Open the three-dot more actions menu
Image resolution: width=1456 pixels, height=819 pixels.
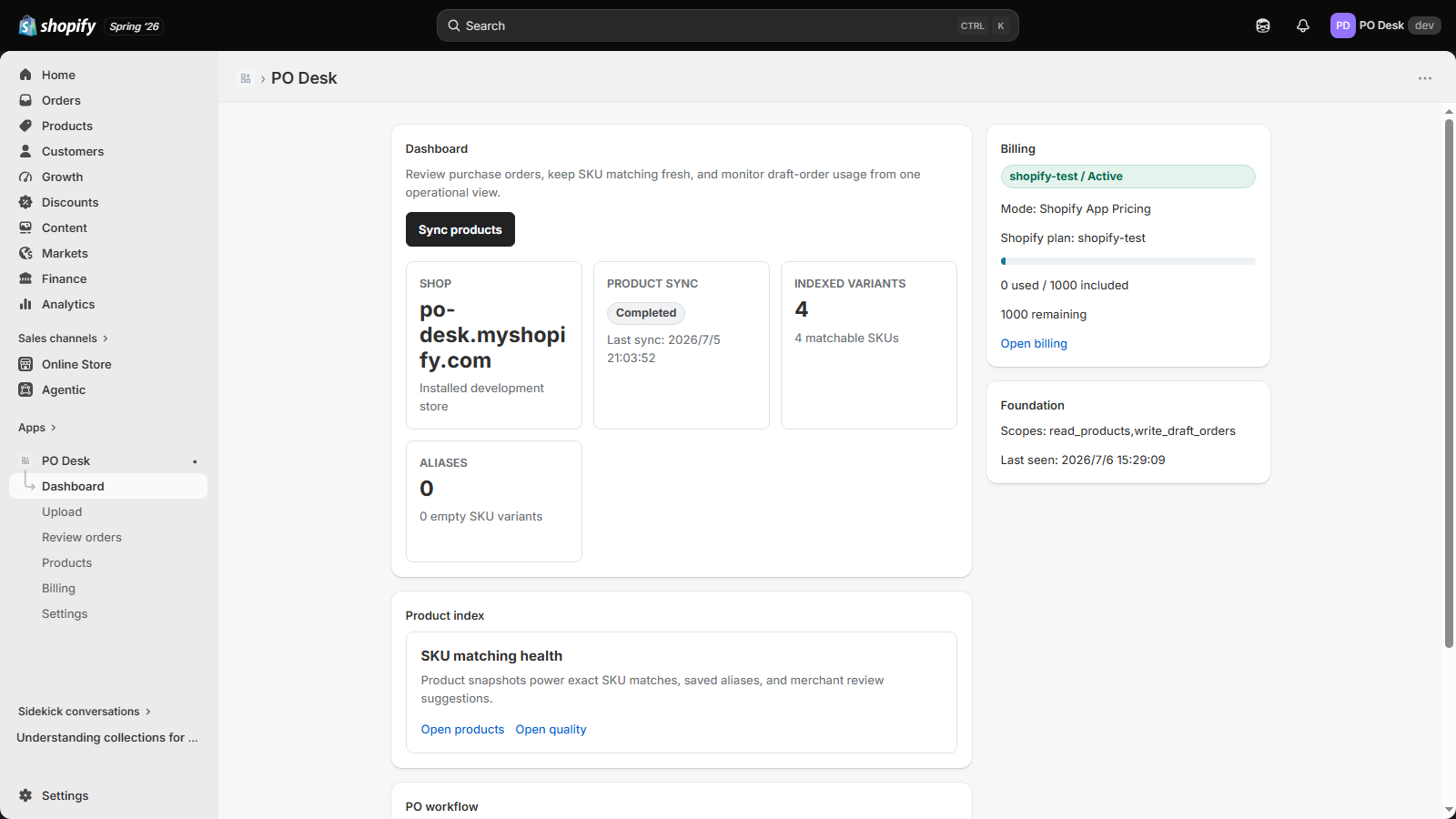coord(1425,78)
